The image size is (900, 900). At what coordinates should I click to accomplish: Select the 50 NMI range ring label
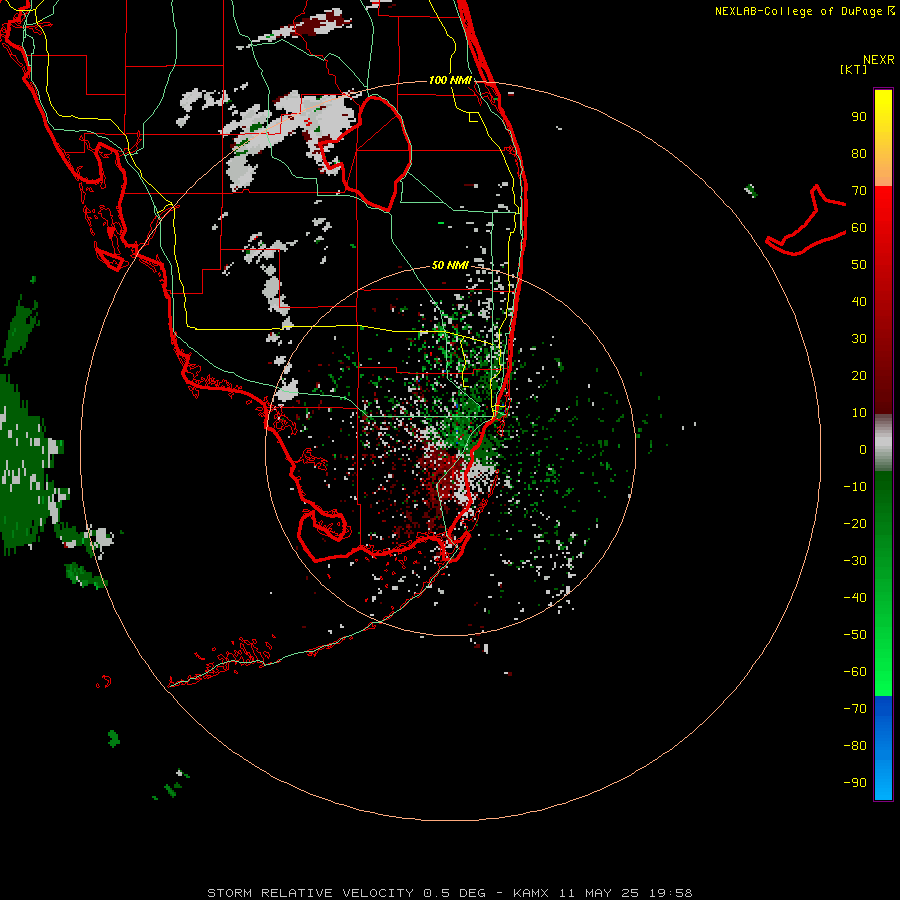pyautogui.click(x=450, y=265)
